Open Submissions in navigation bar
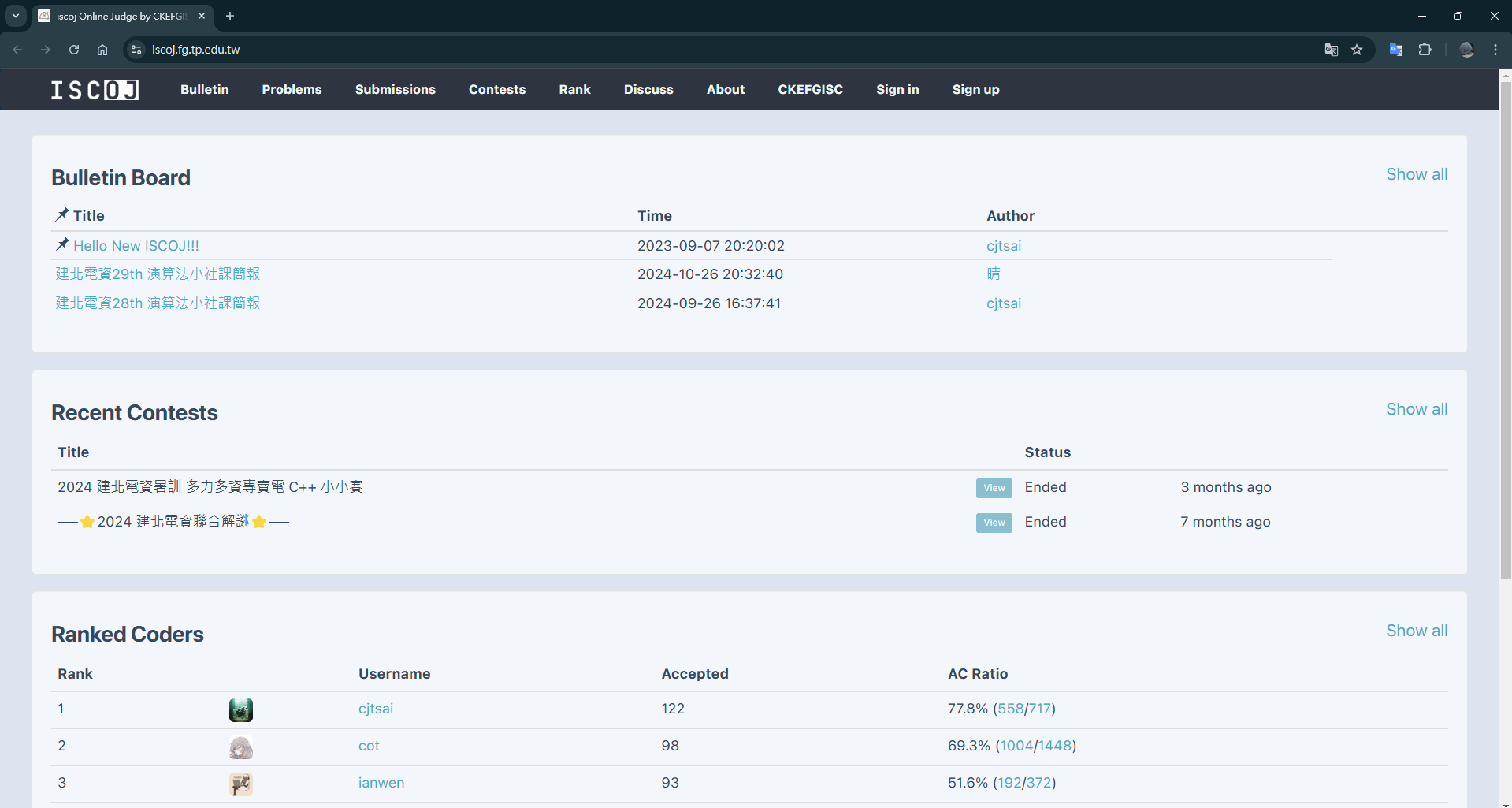1512x808 pixels. [x=396, y=90]
